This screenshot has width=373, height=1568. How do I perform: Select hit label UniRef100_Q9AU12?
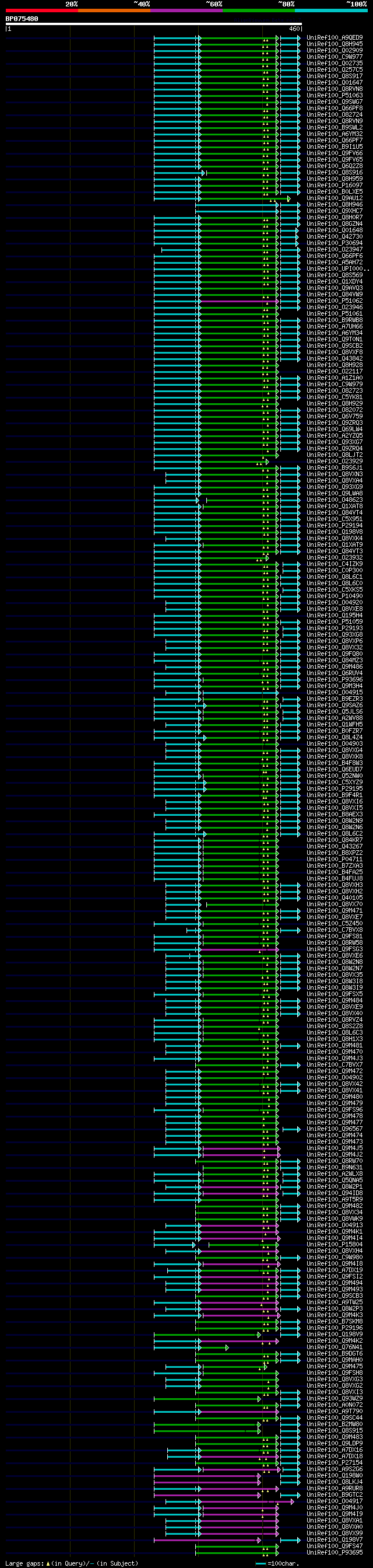(335, 198)
